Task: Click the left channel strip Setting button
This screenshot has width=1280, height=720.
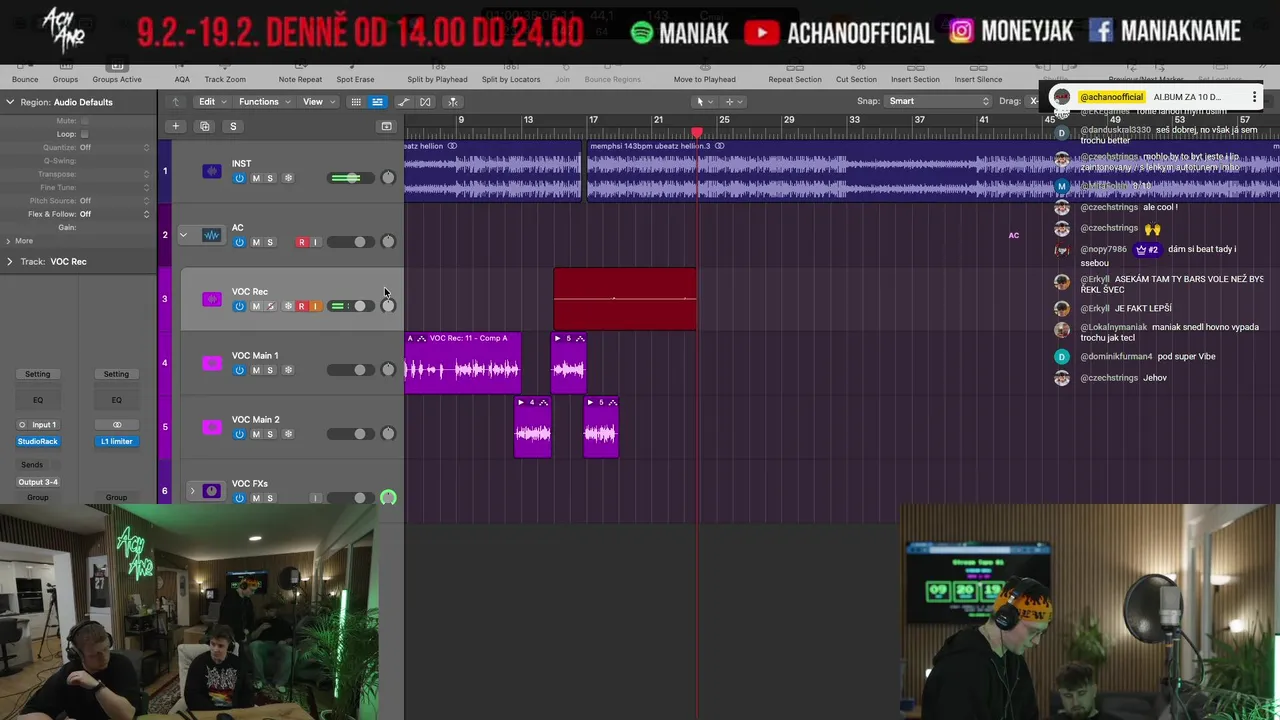Action: click(37, 374)
